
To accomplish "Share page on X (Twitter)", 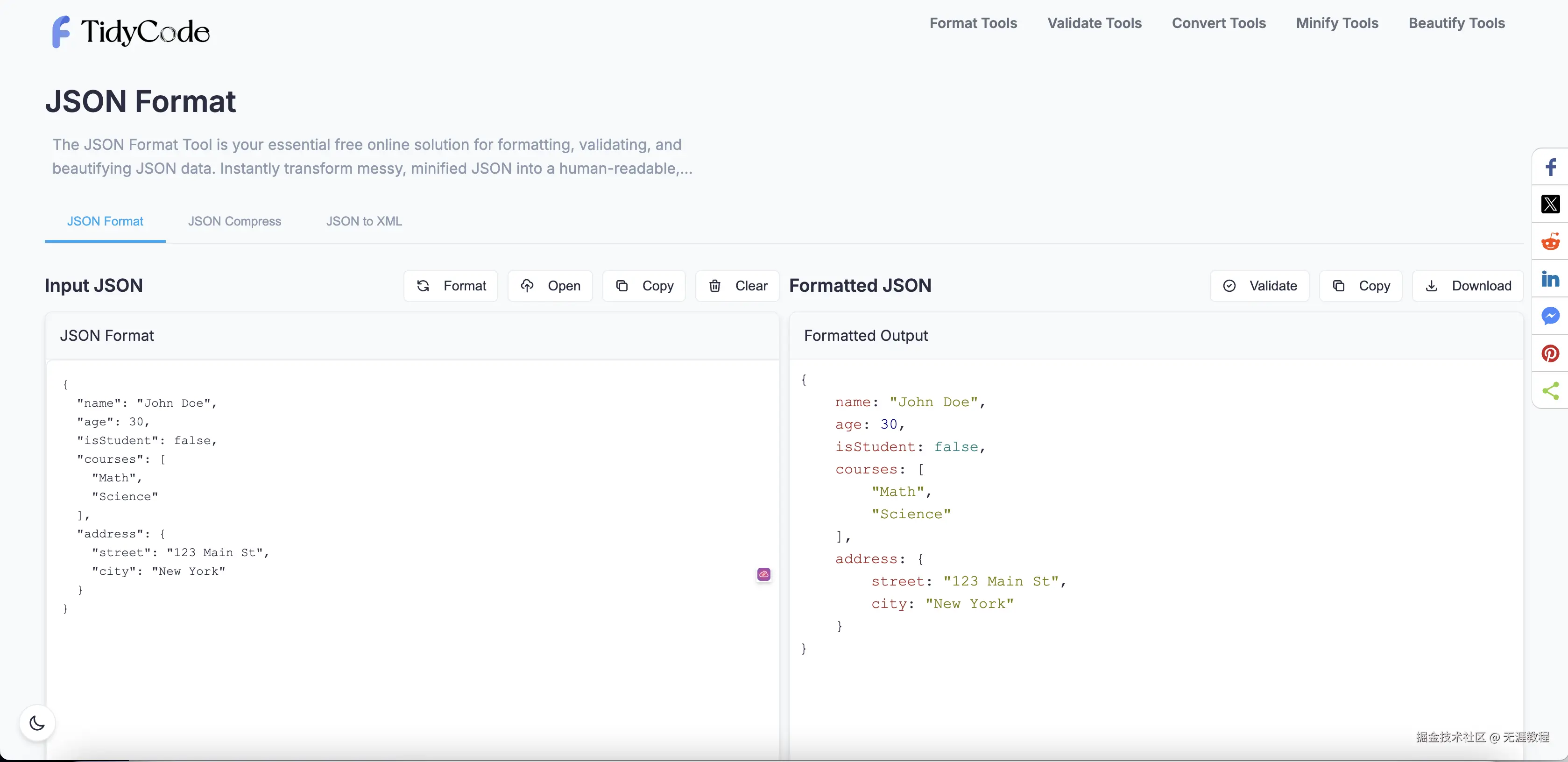I will pyautogui.click(x=1550, y=204).
